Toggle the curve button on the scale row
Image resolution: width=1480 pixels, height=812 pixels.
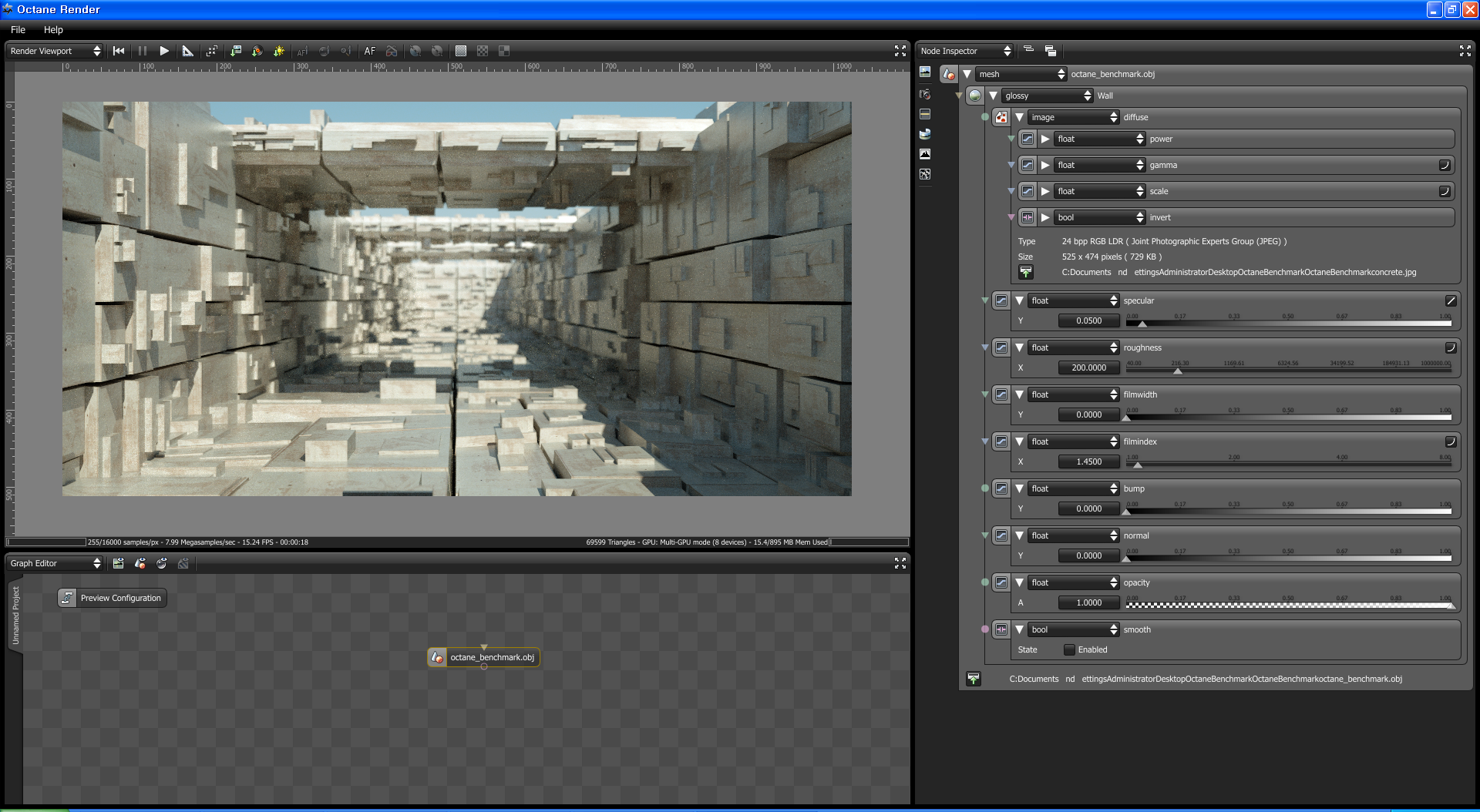(x=1445, y=191)
